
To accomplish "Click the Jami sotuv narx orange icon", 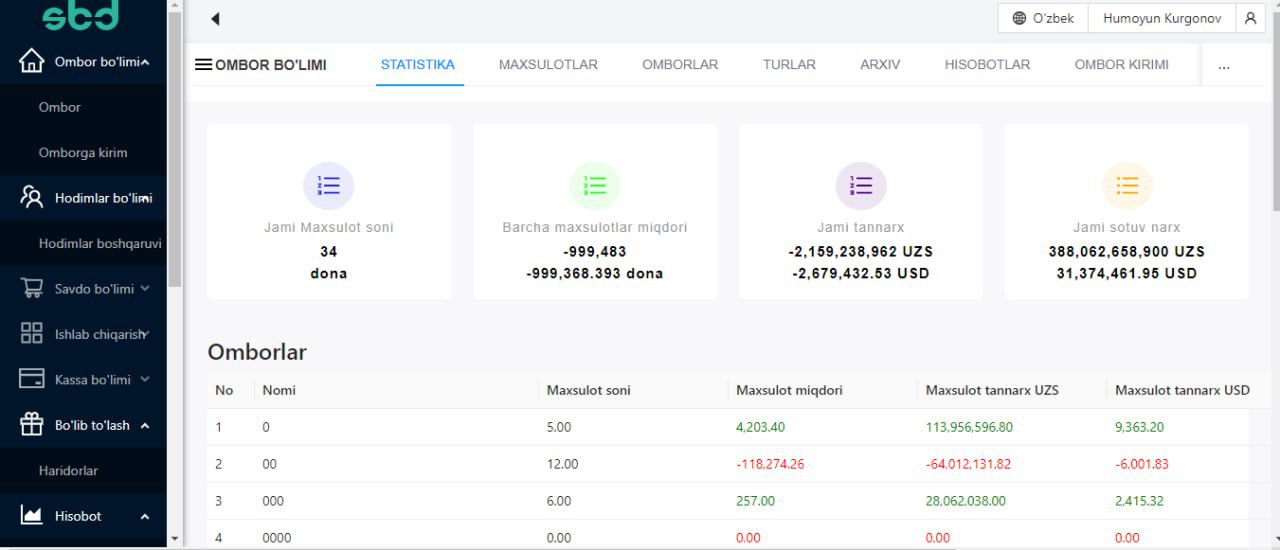I will tap(1127, 186).
